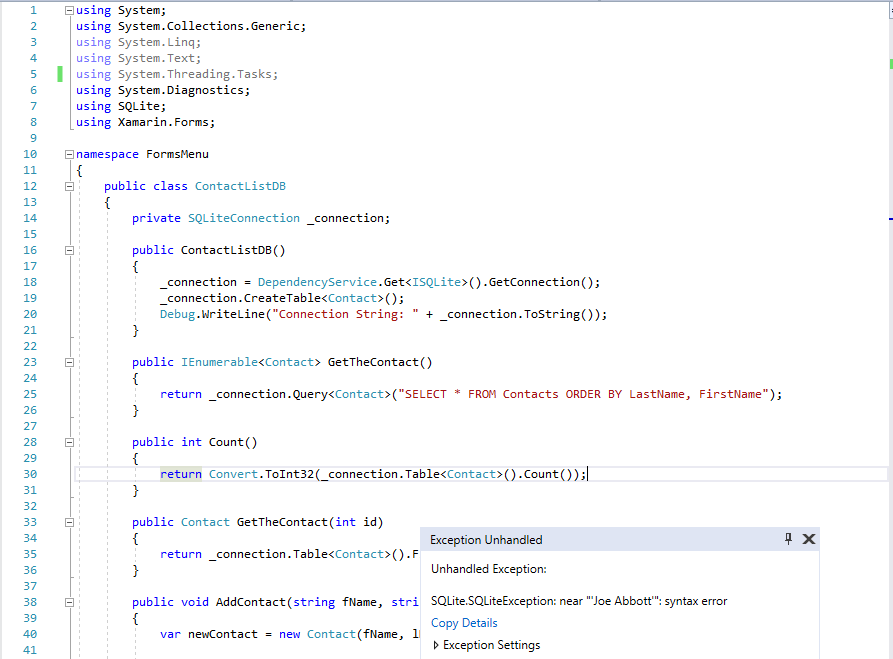This screenshot has height=659, width=893.
Task: Set a breakpoint on line 30
Action: tap(10, 473)
